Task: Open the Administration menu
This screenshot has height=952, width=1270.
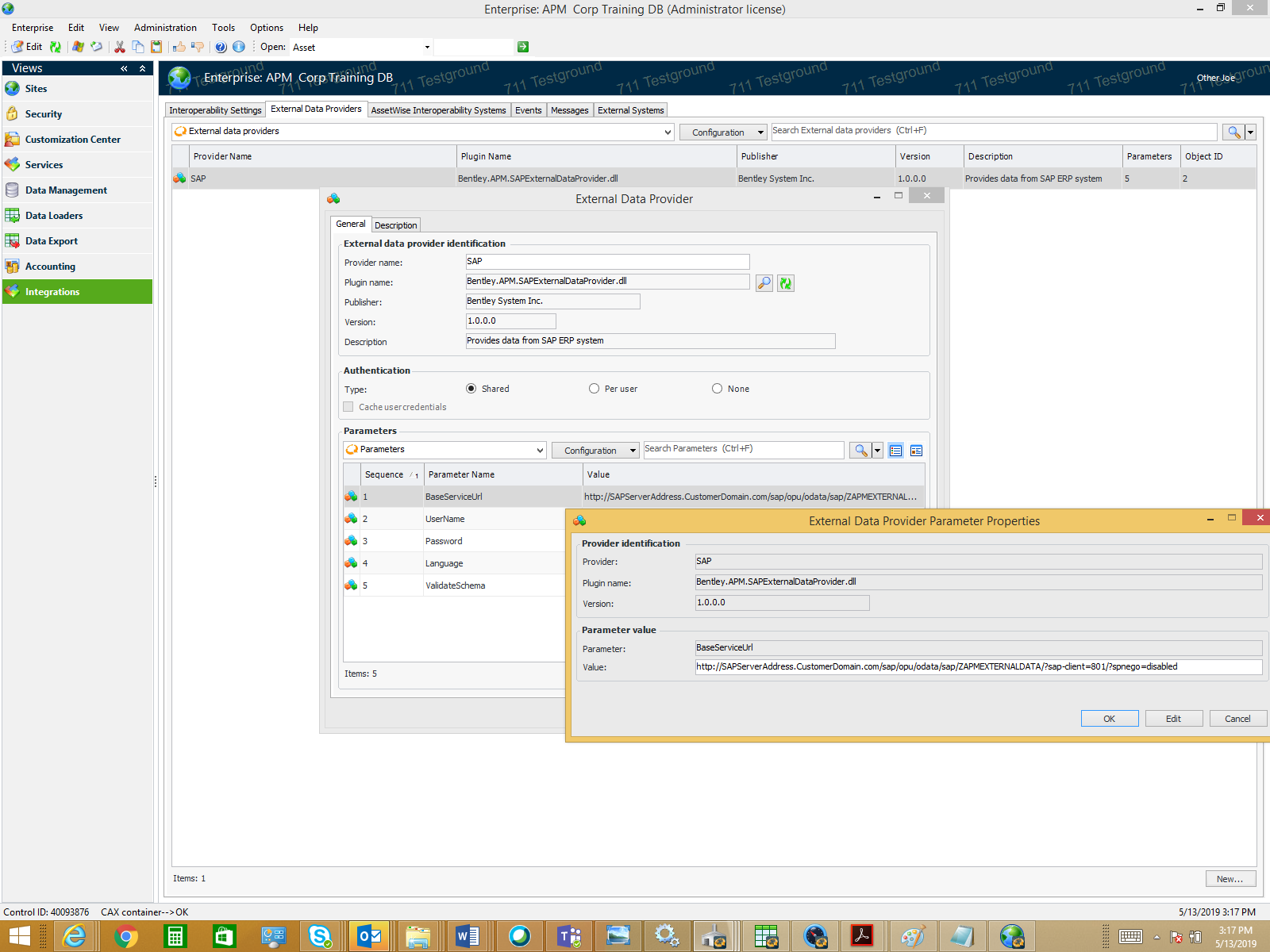Action: click(x=165, y=28)
